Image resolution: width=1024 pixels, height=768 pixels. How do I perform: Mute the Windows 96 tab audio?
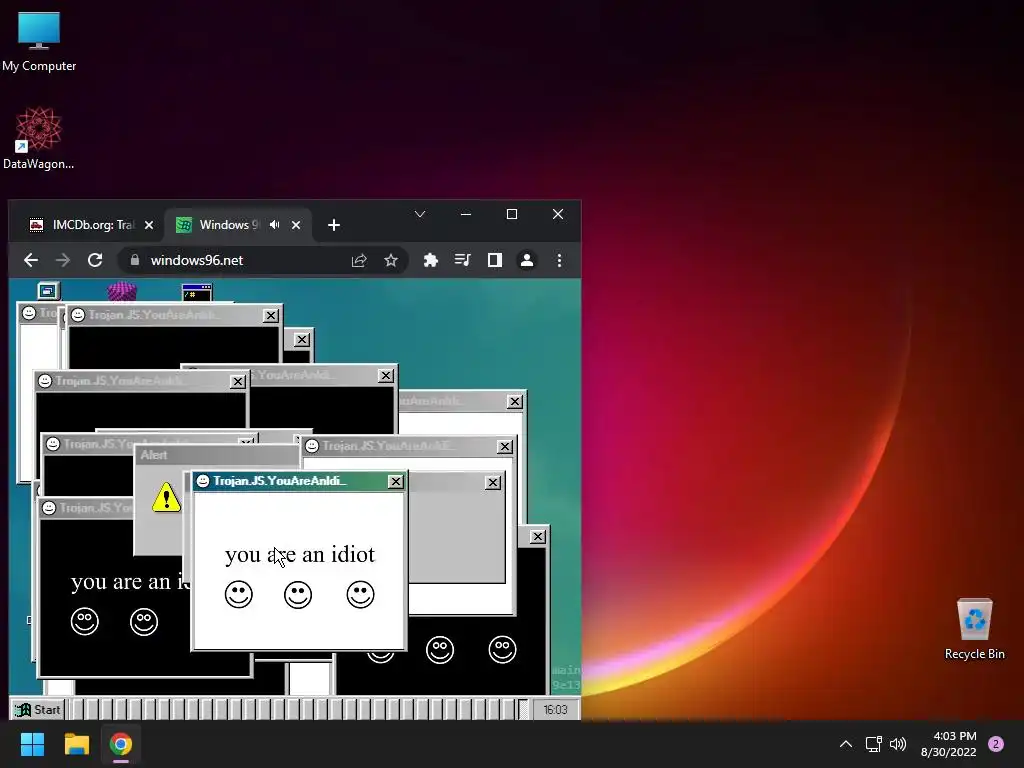pyautogui.click(x=275, y=225)
